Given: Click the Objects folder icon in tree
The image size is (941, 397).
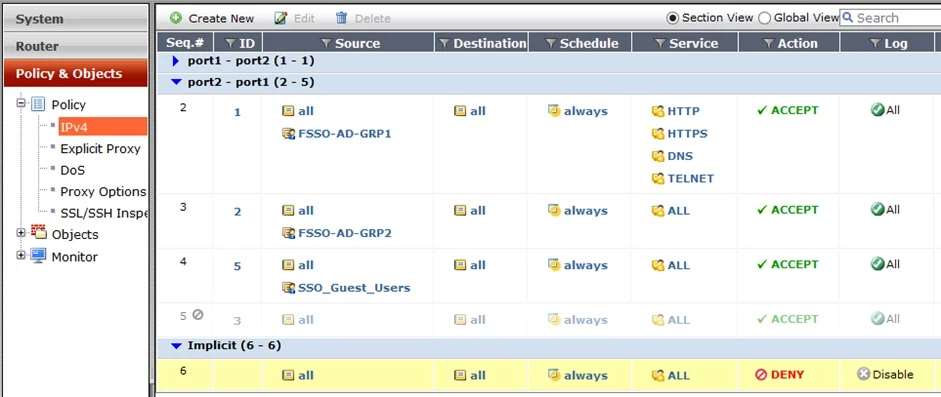Looking at the screenshot, I should (x=38, y=233).
